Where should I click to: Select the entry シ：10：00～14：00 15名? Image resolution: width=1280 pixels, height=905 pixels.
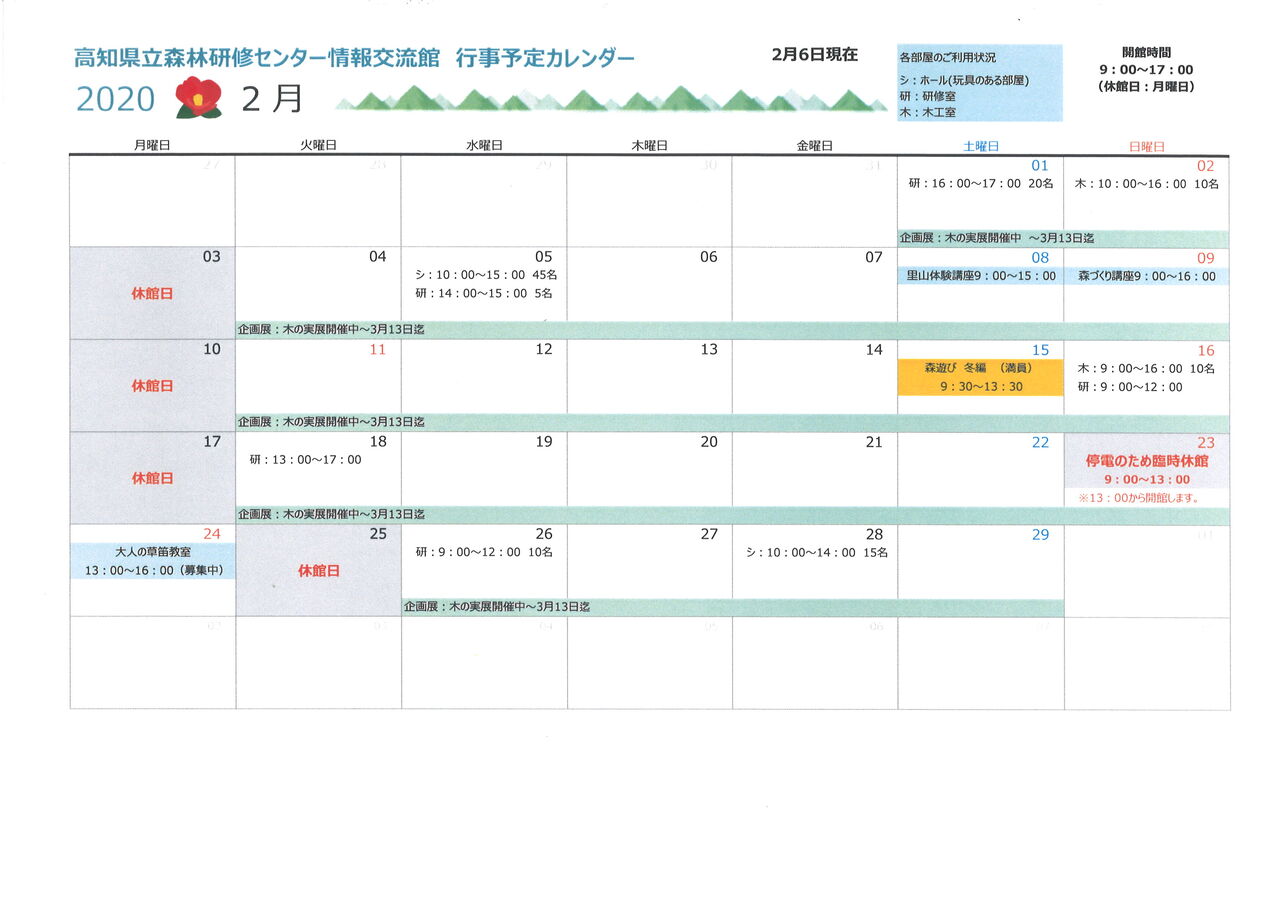[x=817, y=552]
